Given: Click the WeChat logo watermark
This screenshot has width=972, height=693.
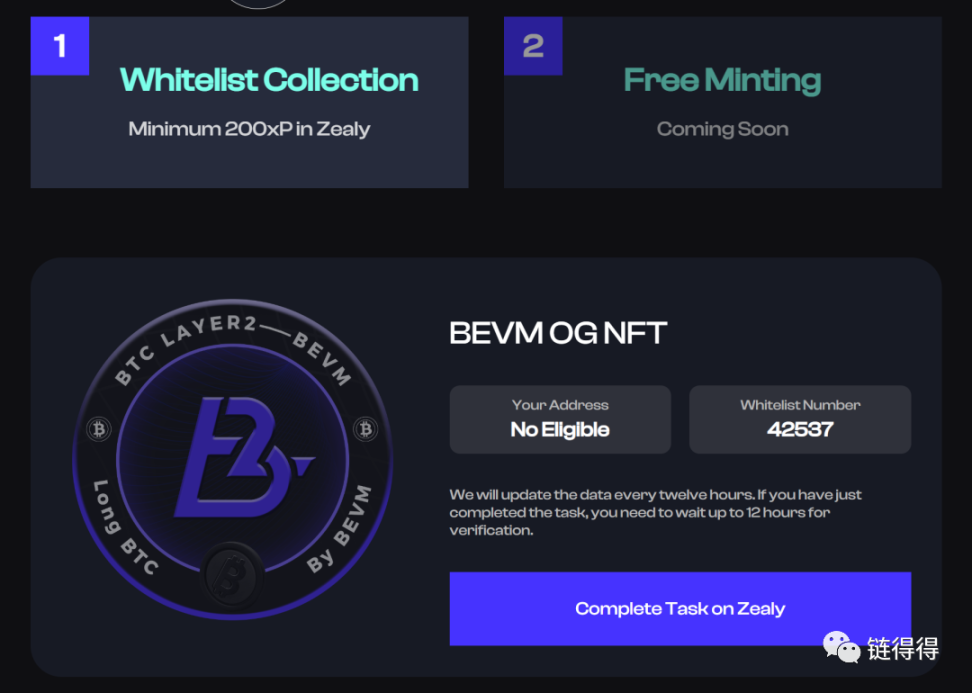Looking at the screenshot, I should tap(841, 648).
